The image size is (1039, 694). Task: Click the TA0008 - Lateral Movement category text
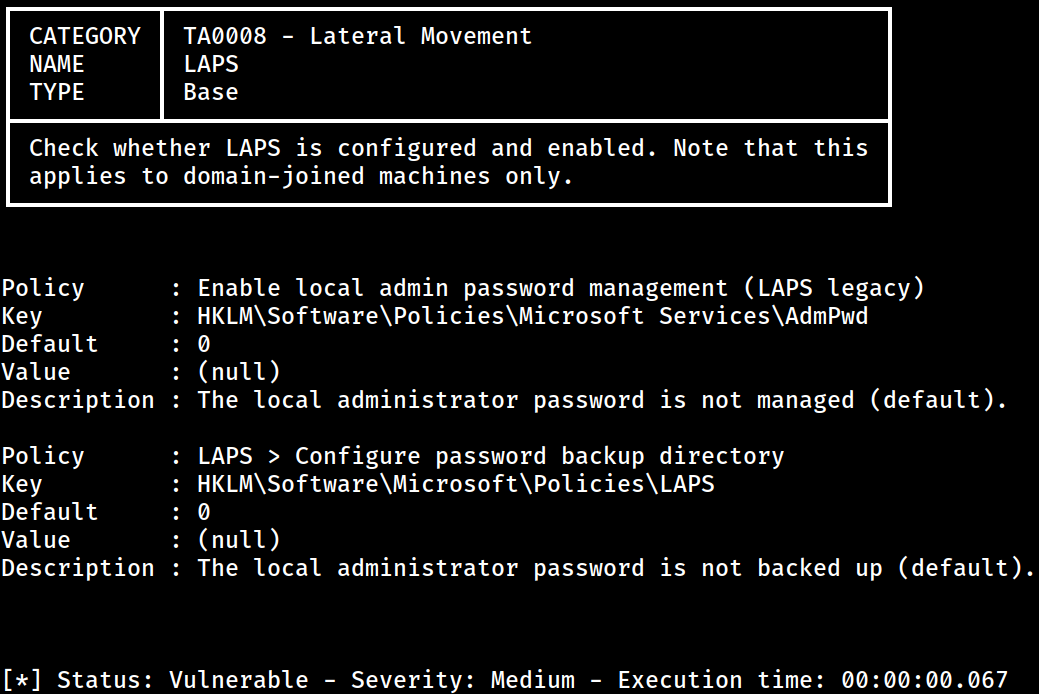pyautogui.click(x=357, y=36)
